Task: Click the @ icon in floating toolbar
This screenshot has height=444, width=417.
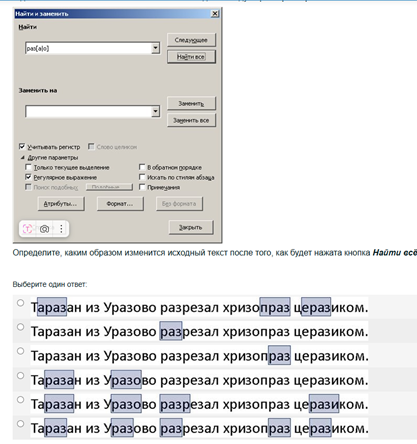Action: coord(44,229)
